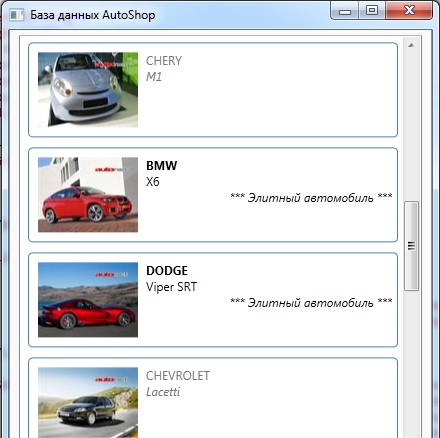This screenshot has height=438, width=440.
Task: Open the red BMW X6 photo
Action: [88, 195]
